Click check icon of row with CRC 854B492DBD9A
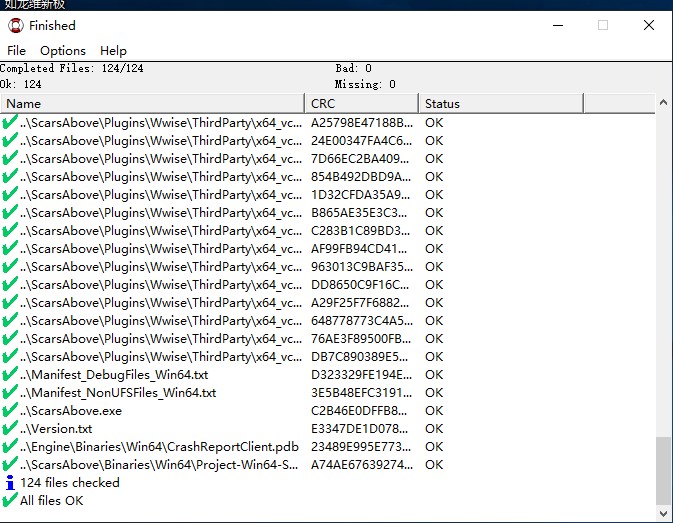Image resolution: width=673 pixels, height=523 pixels. [x=9, y=177]
